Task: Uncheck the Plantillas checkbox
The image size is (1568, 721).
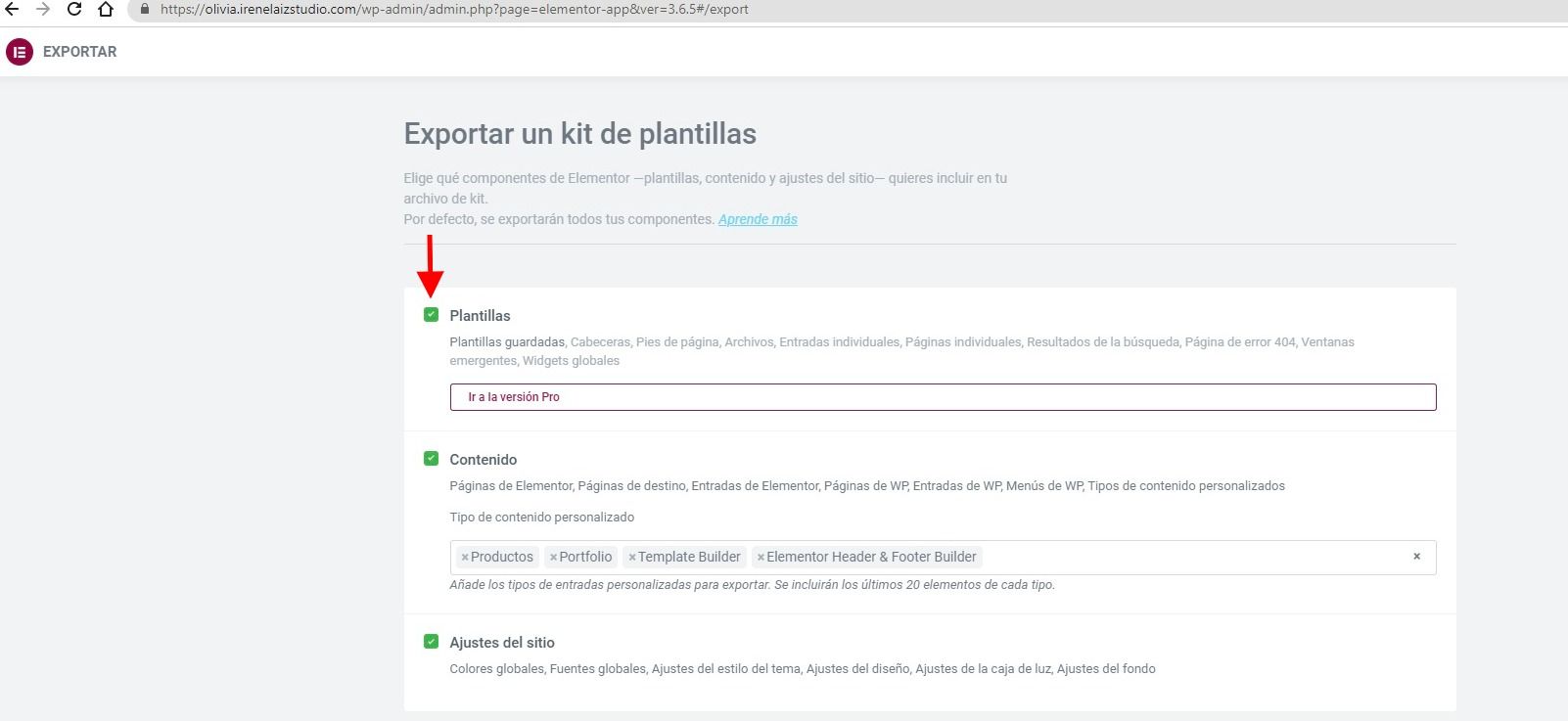Action: (x=431, y=315)
